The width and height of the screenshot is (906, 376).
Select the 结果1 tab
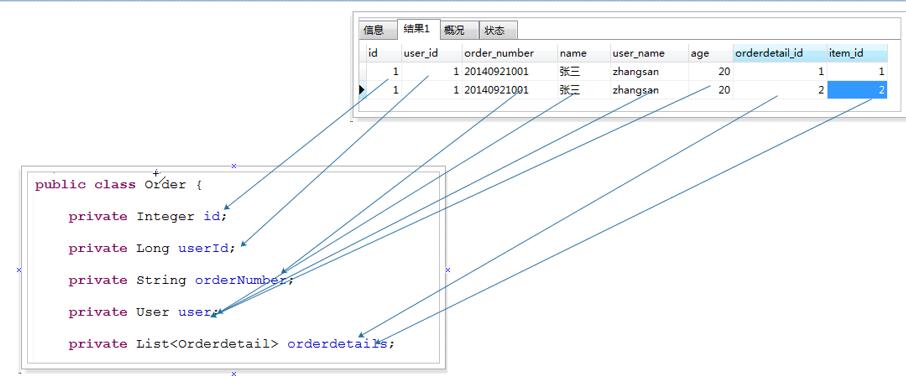click(418, 29)
